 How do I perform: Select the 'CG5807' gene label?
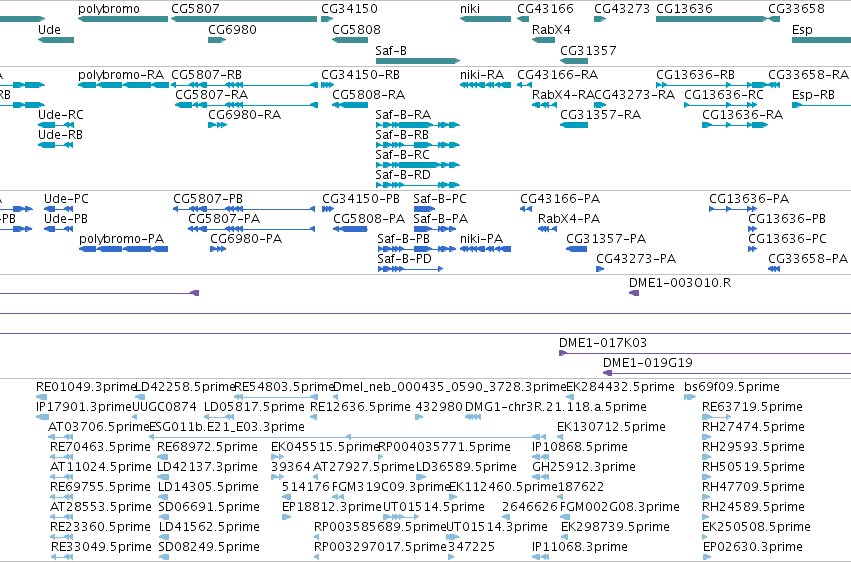coord(195,9)
